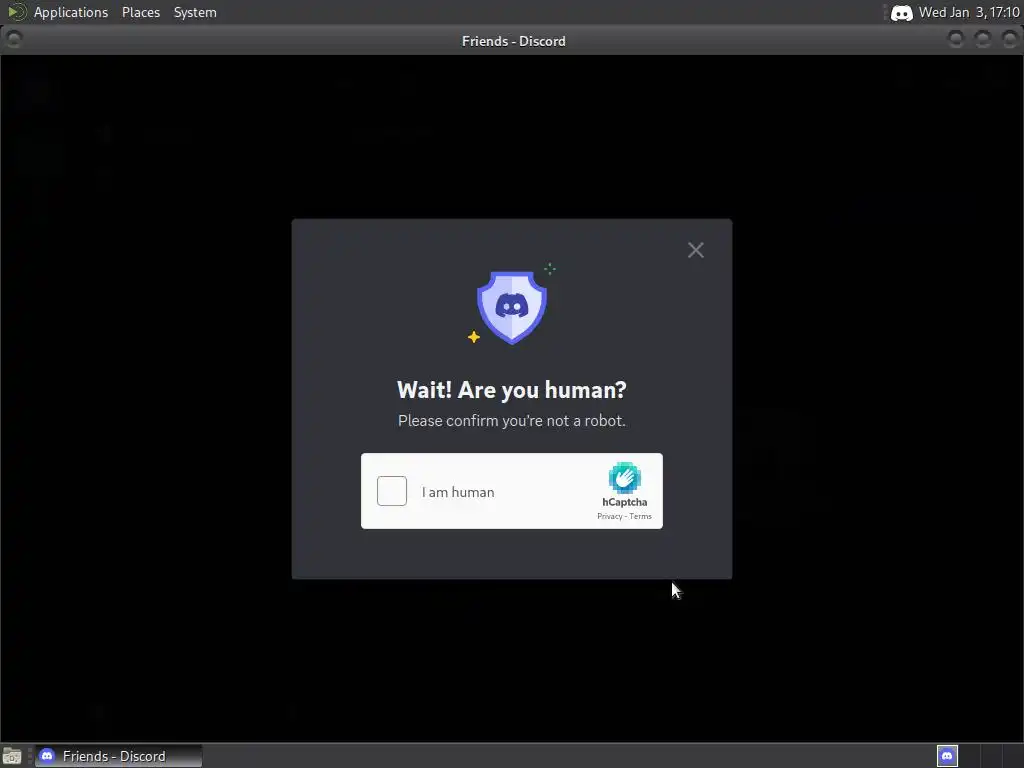Open the hCaptcha Terms link
1024x768 pixels.
tap(640, 516)
